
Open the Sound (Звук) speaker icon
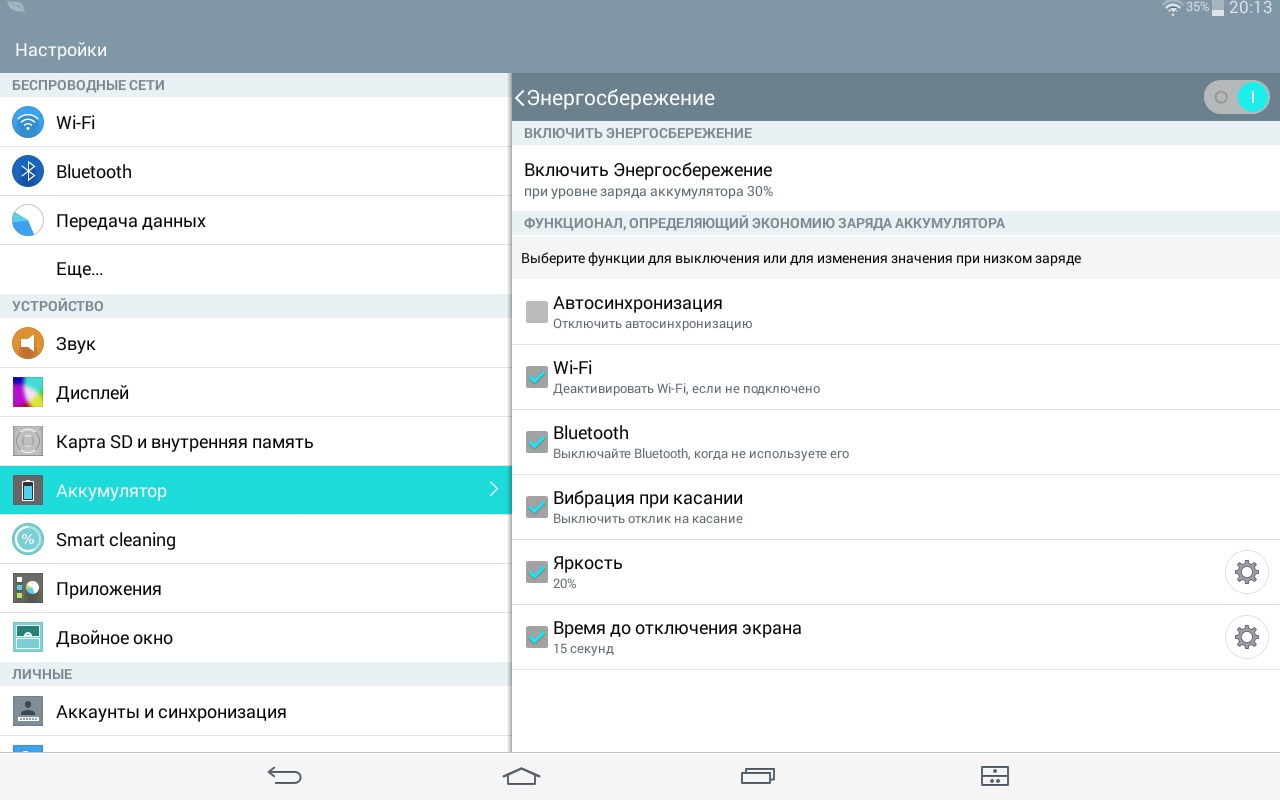pos(28,344)
